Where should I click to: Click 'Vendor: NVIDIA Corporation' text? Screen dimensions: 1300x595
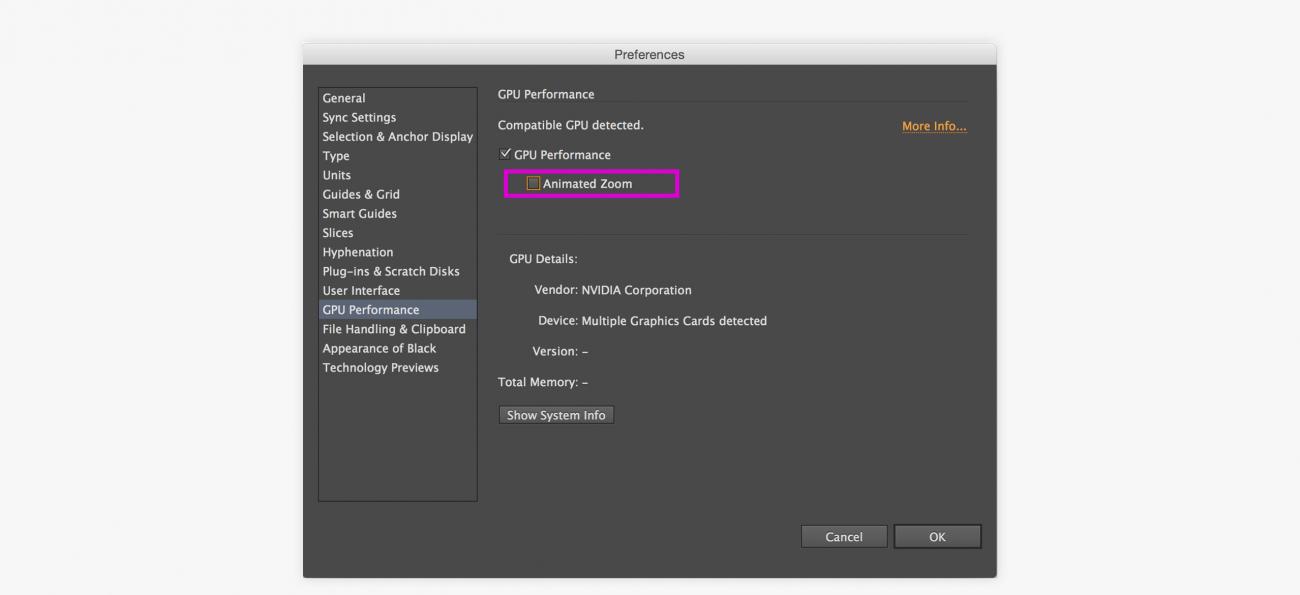[x=613, y=290]
